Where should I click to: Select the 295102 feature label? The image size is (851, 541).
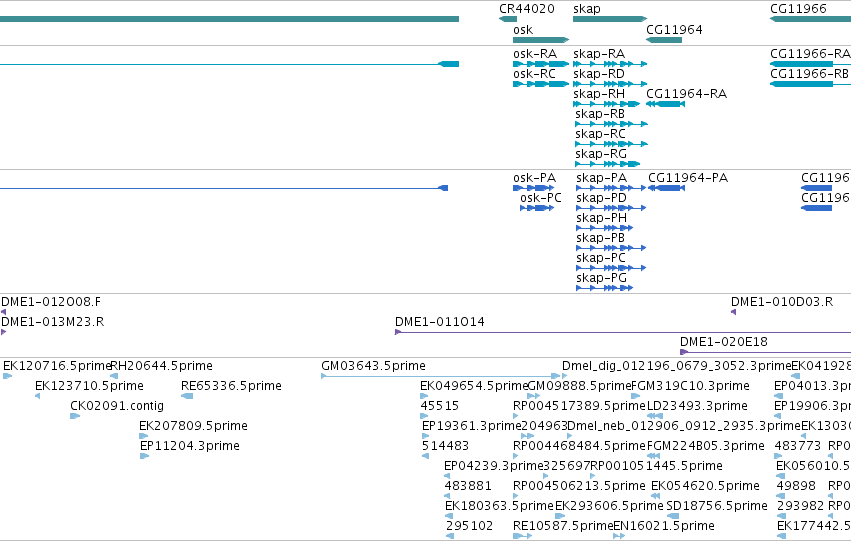click(x=469, y=527)
